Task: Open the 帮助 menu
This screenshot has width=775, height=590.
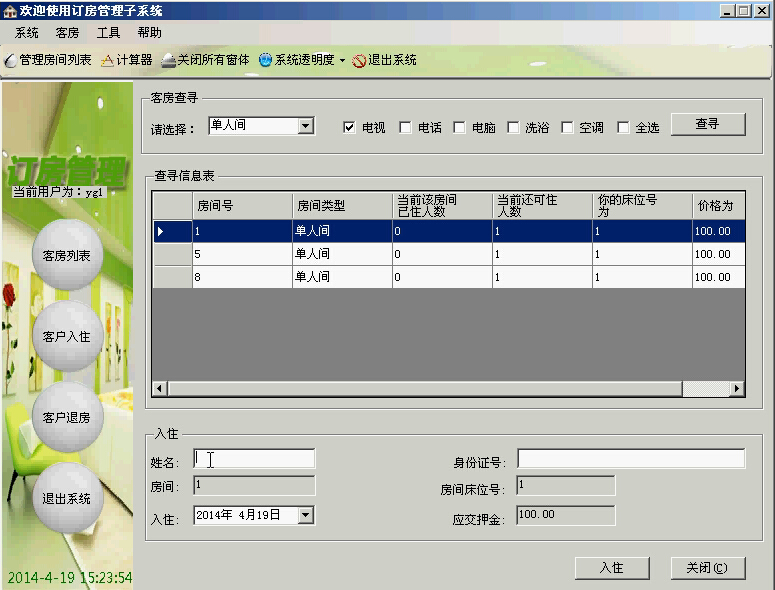Action: (x=149, y=33)
